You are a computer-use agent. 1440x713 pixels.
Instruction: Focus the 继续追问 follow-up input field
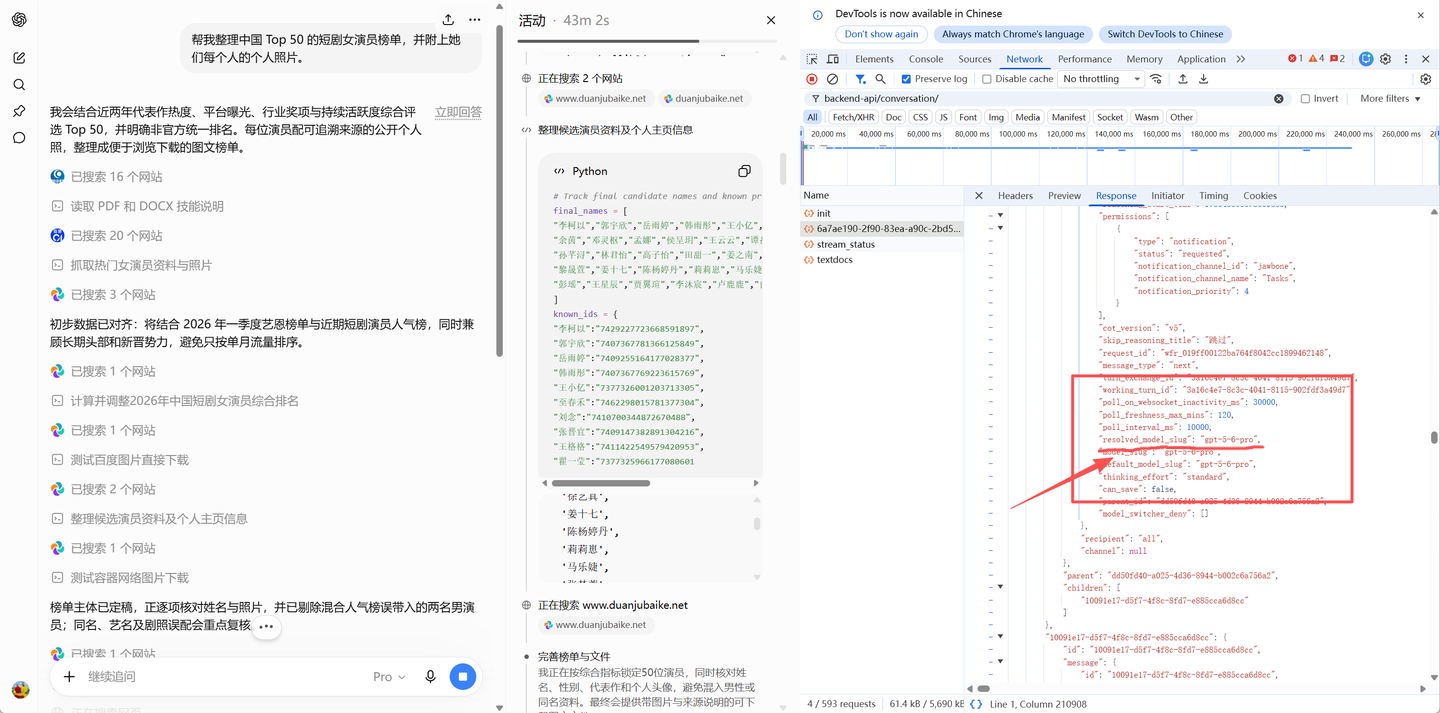pos(220,677)
